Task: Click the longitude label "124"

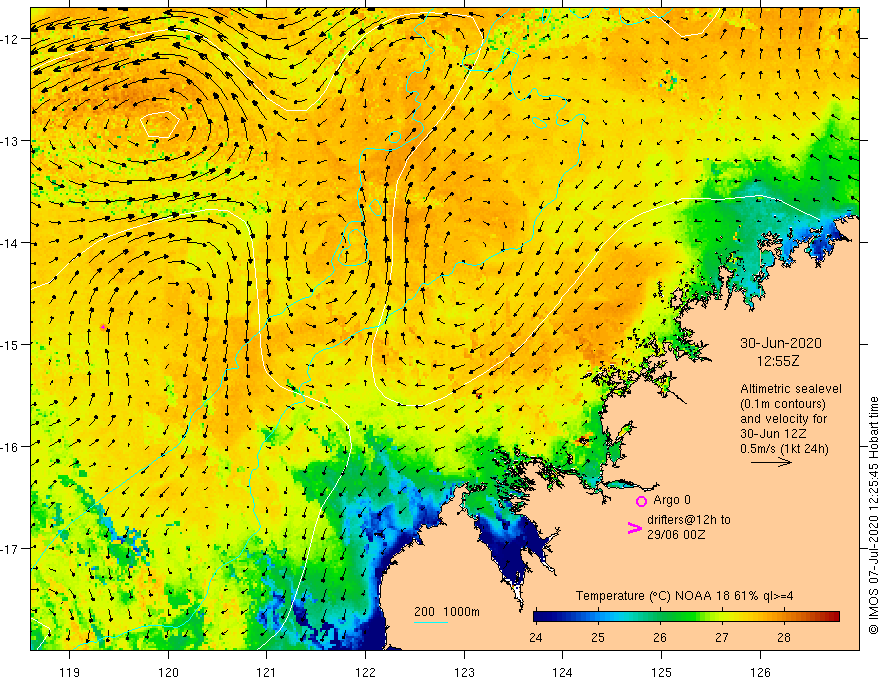Action: pyautogui.click(x=563, y=672)
